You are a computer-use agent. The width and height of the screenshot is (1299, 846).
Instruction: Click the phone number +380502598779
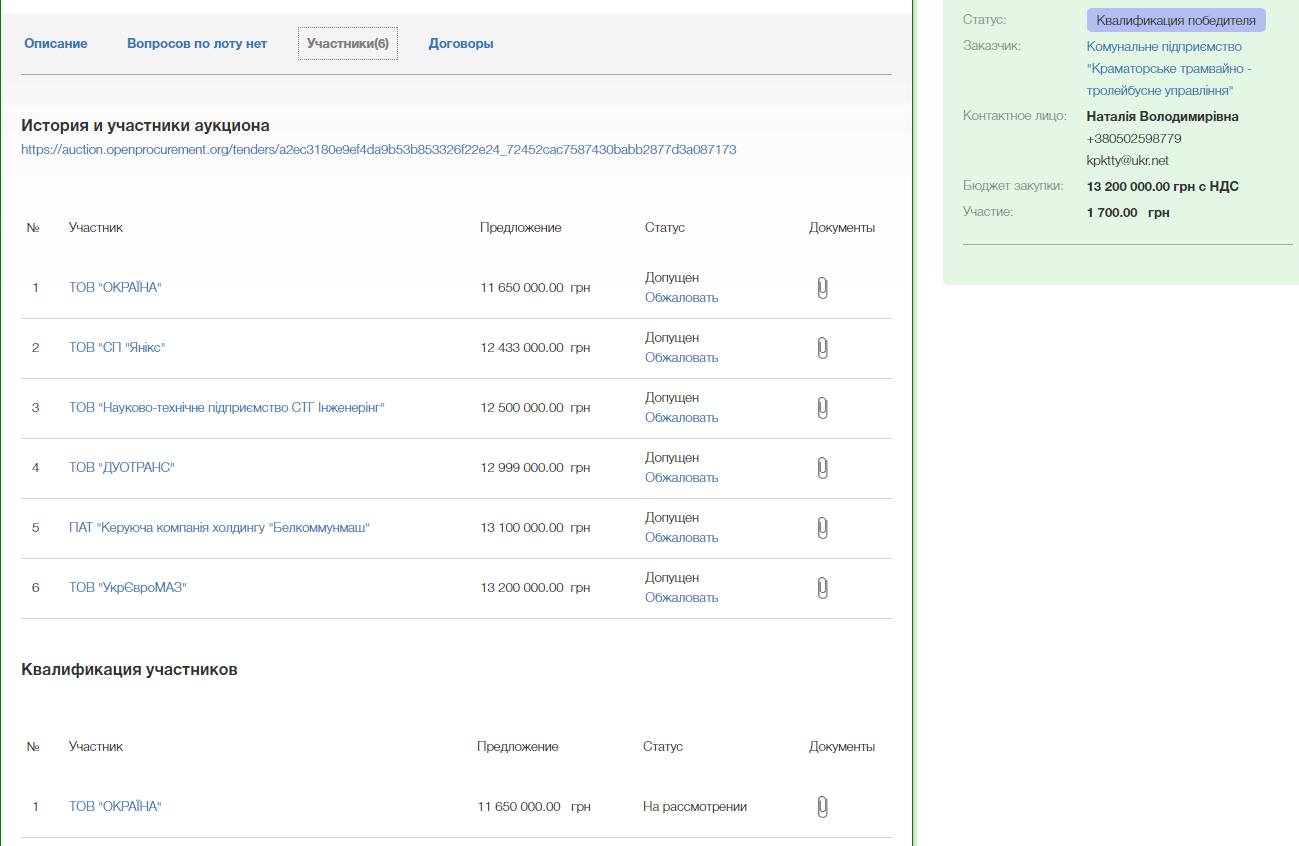[x=1134, y=139]
